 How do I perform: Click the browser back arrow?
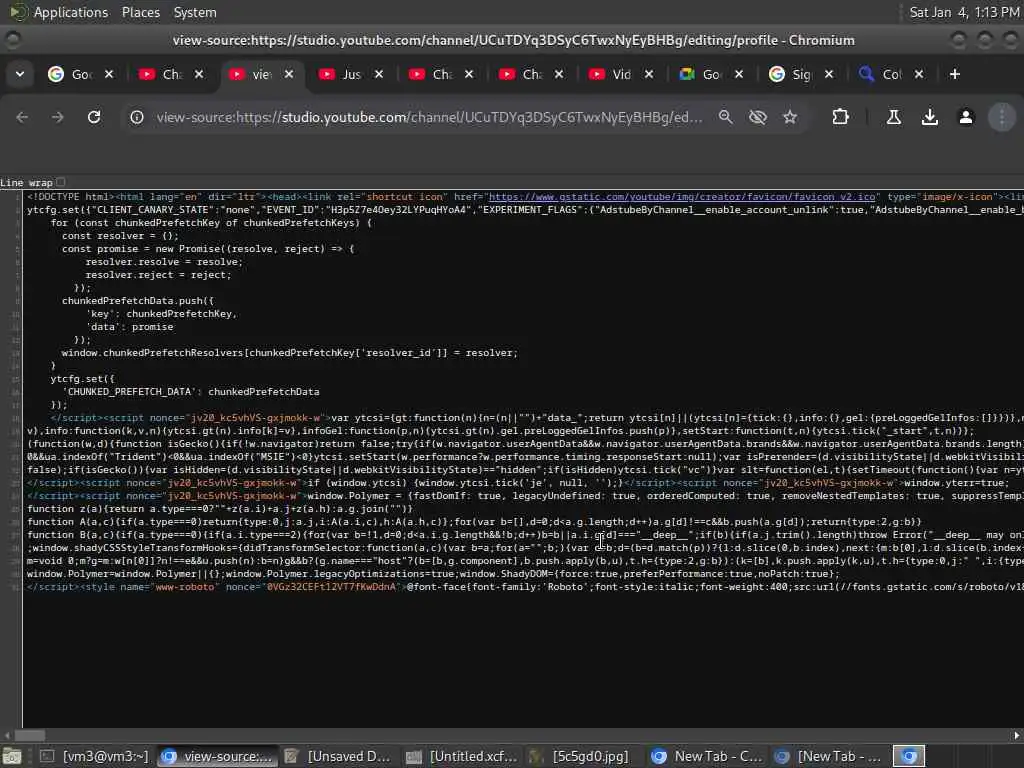click(x=22, y=117)
